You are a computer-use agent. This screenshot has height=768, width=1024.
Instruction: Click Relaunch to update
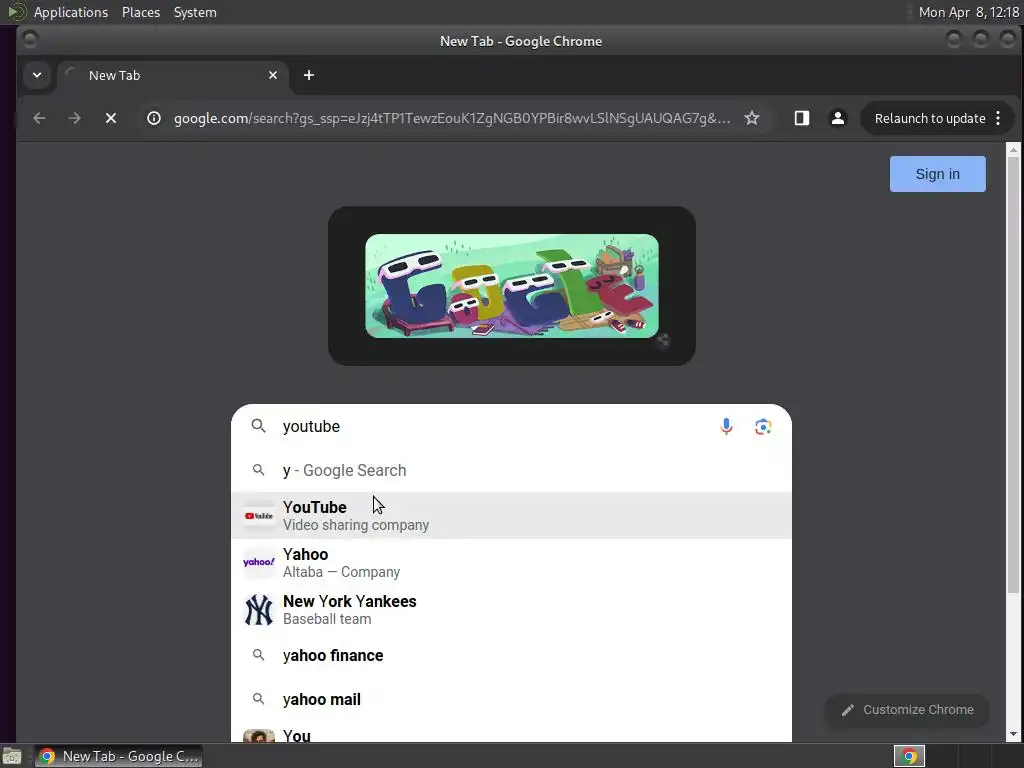929,118
